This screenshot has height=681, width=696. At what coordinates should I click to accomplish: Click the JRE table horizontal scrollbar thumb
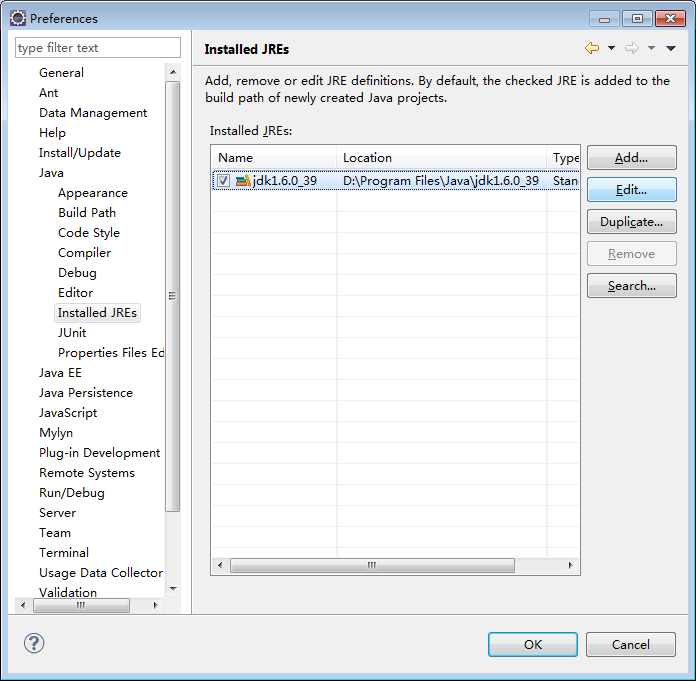(x=372, y=565)
